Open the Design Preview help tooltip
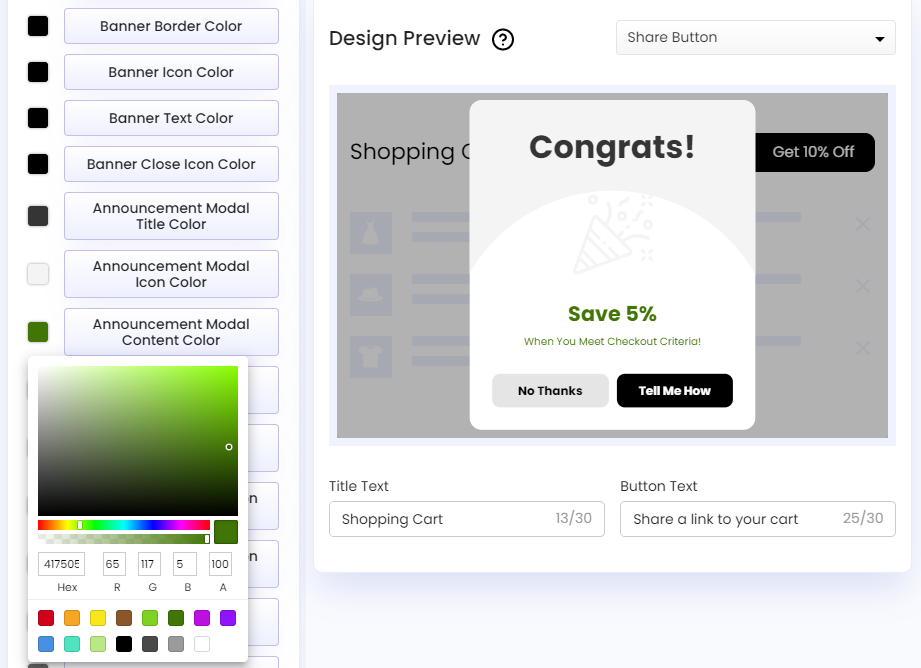Viewport: 921px width, 668px height. click(503, 39)
